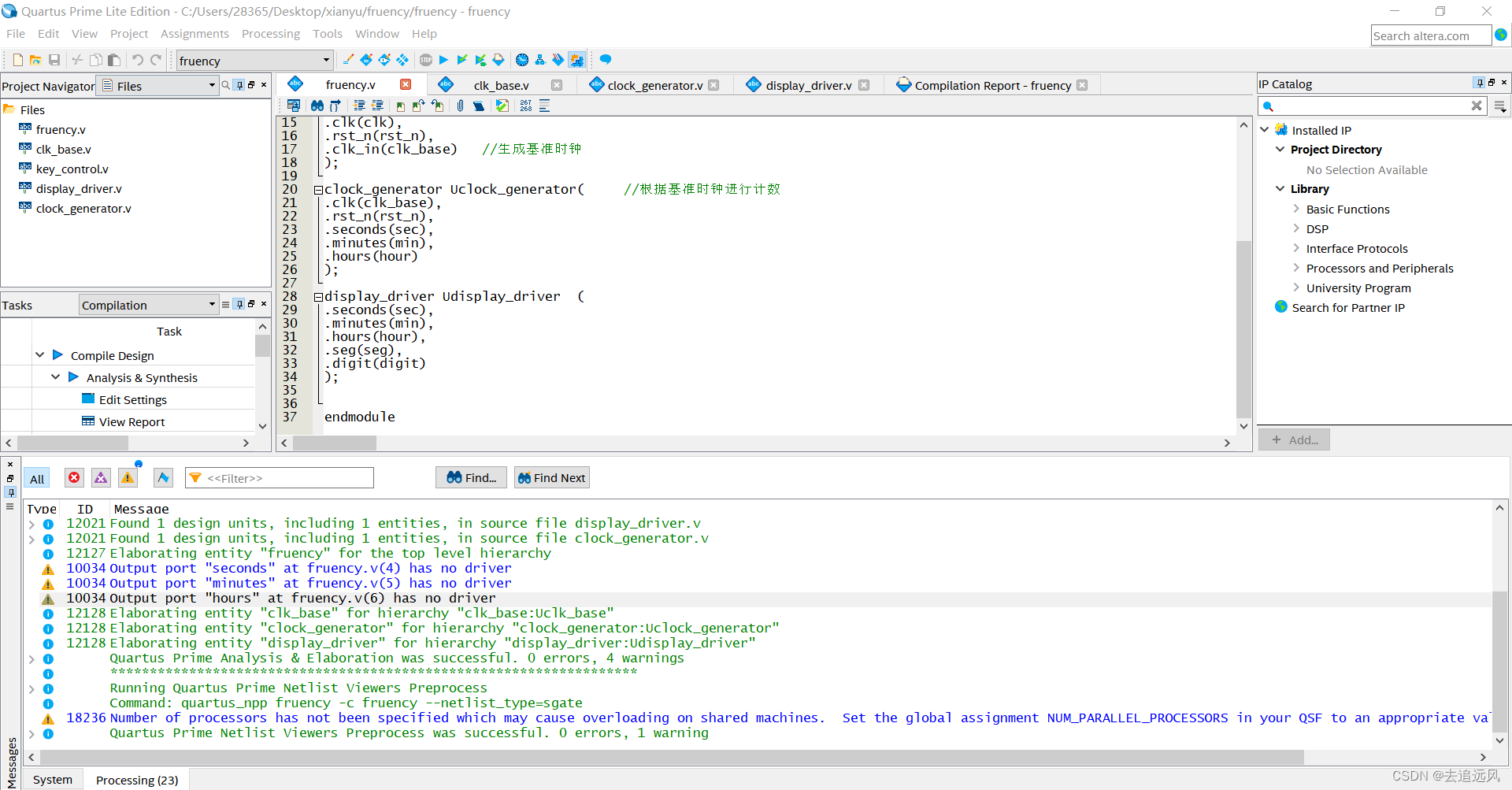The image size is (1512, 790).
Task: Open the Tasks Compilation dropdown
Action: point(148,305)
